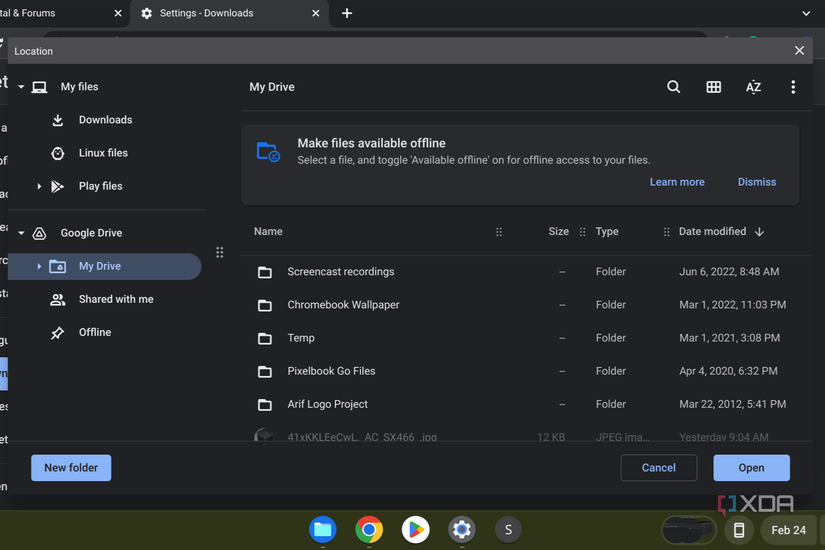825x550 pixels.
Task: Open the search icon in My Drive toolbar
Action: point(673,87)
